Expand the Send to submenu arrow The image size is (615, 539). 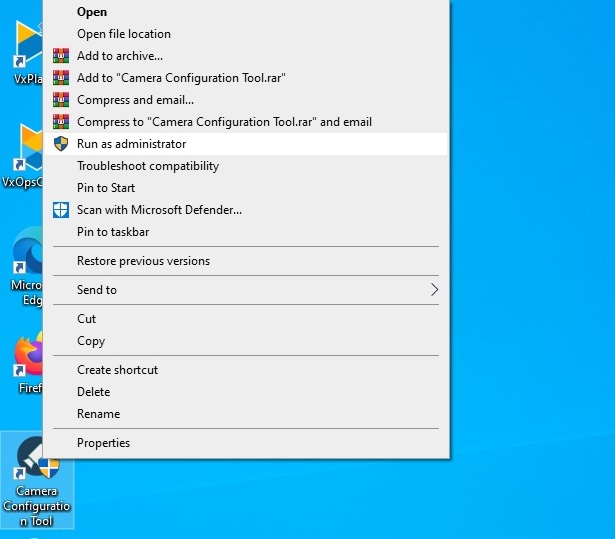(434, 290)
